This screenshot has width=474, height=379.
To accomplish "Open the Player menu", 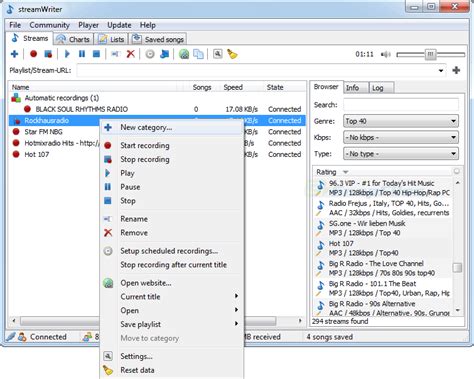I will tap(88, 25).
